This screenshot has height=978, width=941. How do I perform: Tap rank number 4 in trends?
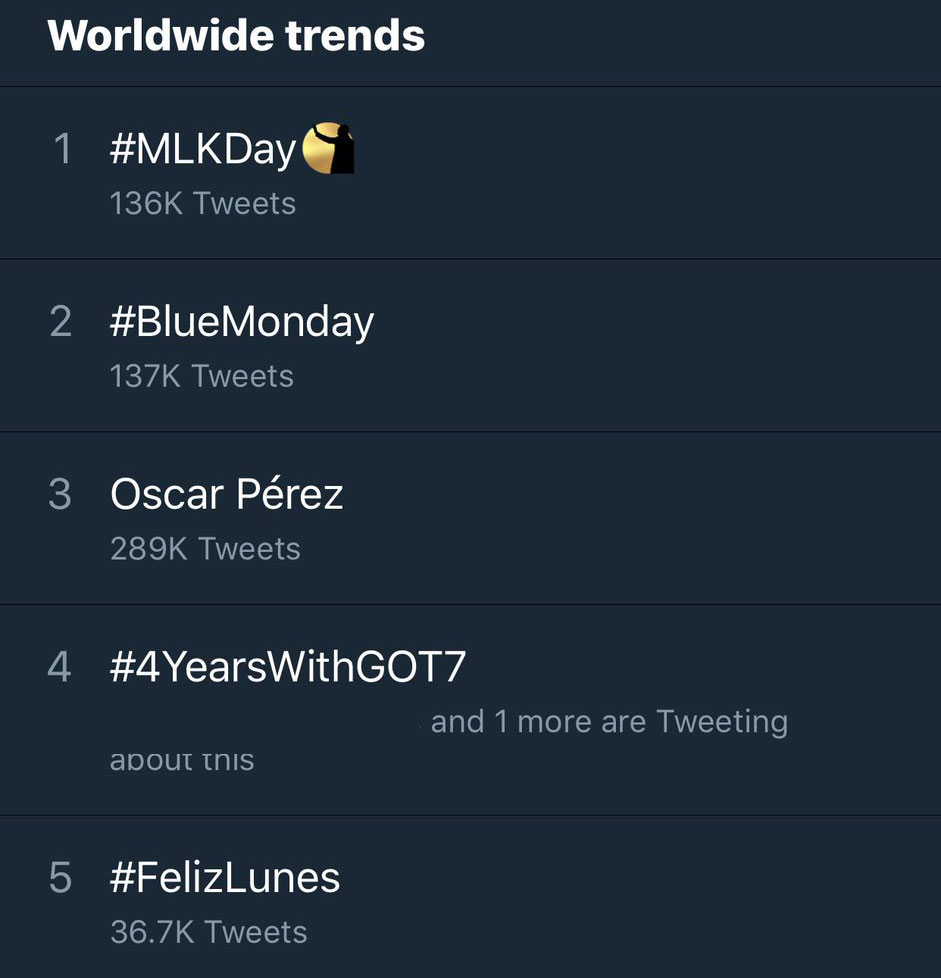[x=60, y=667]
